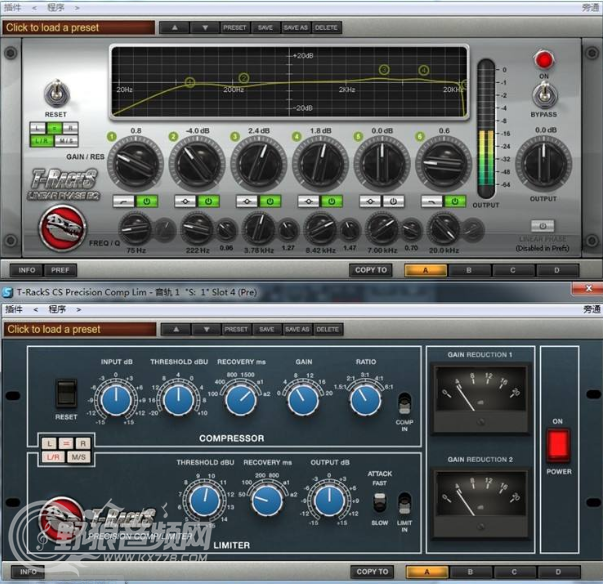Toggle band 6 power button in EQ
This screenshot has height=584, width=603.
tap(455, 201)
